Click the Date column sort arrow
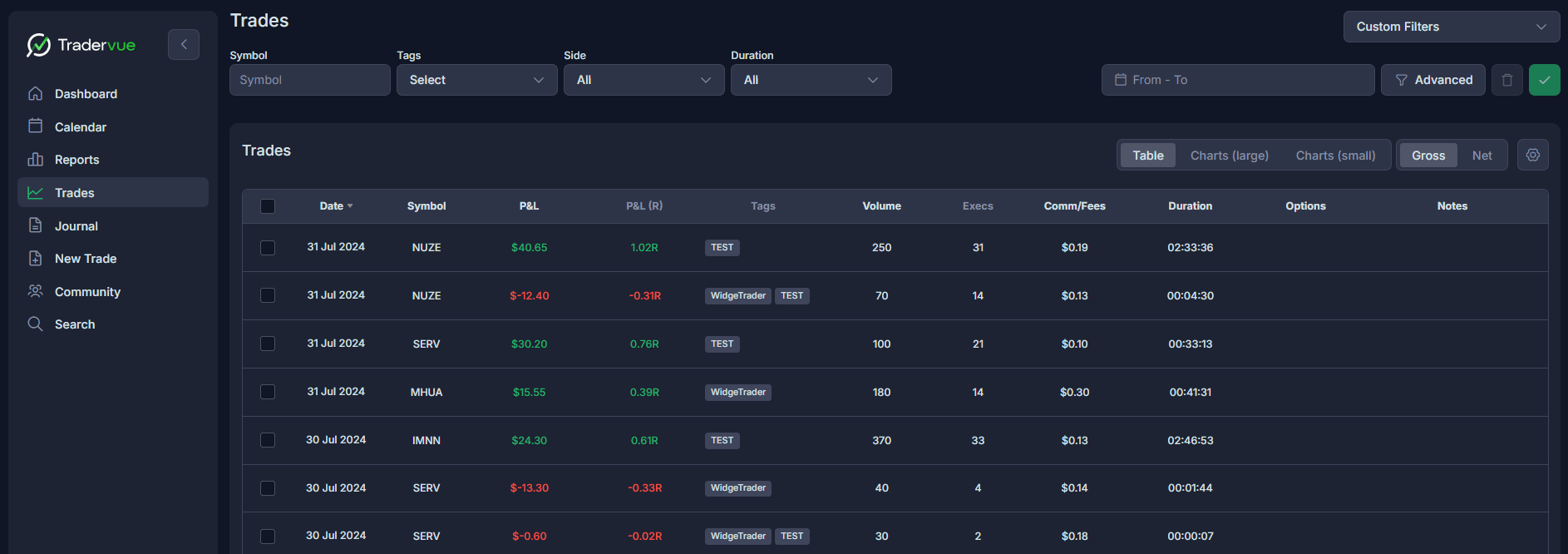This screenshot has height=554, width=1568. pos(350,206)
